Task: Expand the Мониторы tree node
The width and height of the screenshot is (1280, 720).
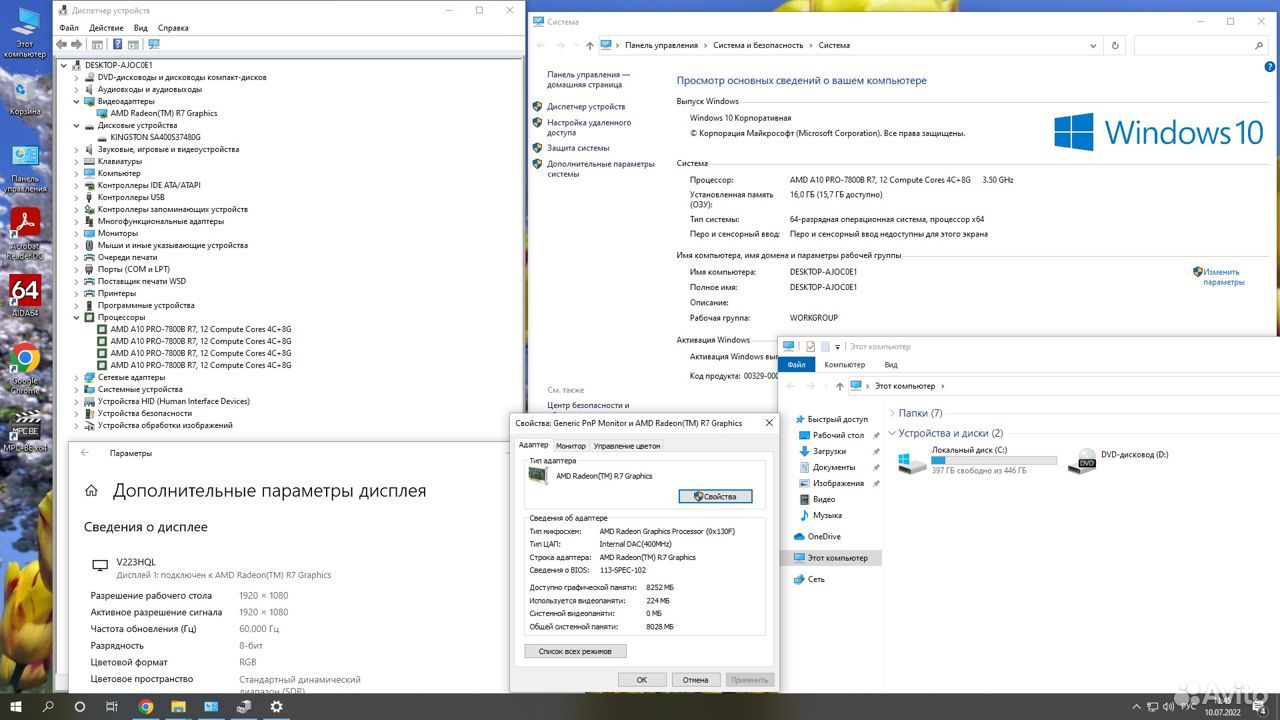Action: pos(77,233)
